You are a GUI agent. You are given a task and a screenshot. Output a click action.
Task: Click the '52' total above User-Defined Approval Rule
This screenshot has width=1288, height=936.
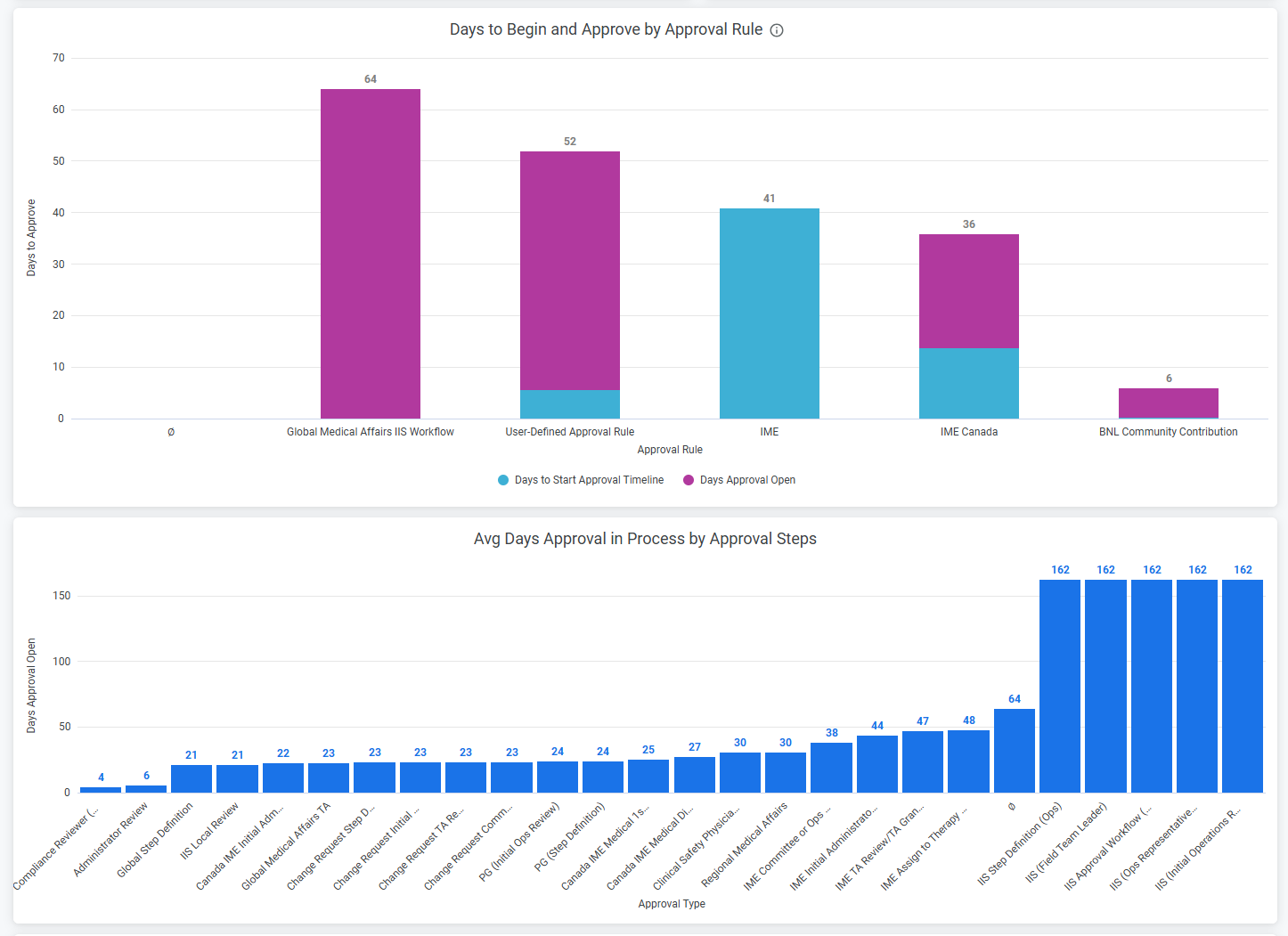point(570,142)
